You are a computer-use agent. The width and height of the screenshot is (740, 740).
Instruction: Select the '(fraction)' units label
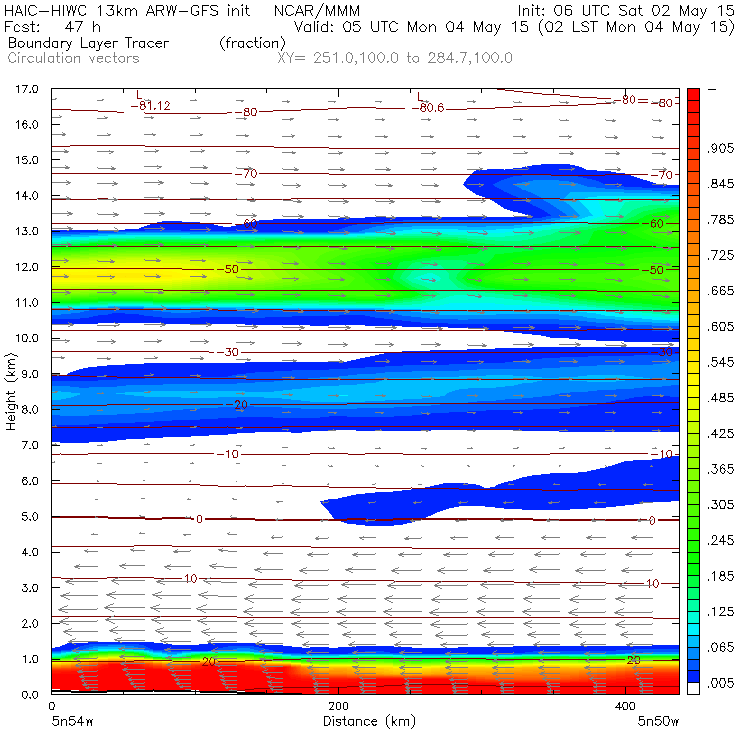tap(252, 43)
